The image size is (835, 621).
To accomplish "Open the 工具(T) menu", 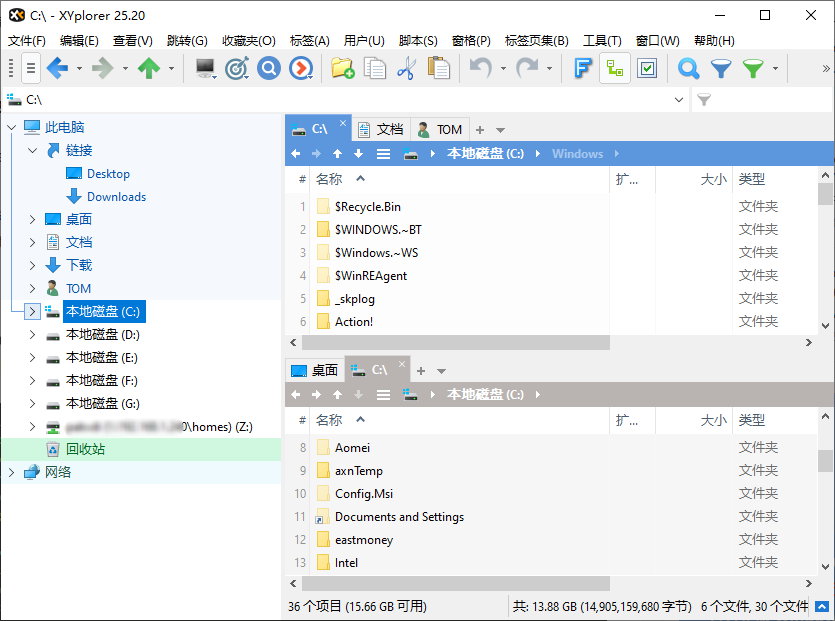I will [x=602, y=41].
